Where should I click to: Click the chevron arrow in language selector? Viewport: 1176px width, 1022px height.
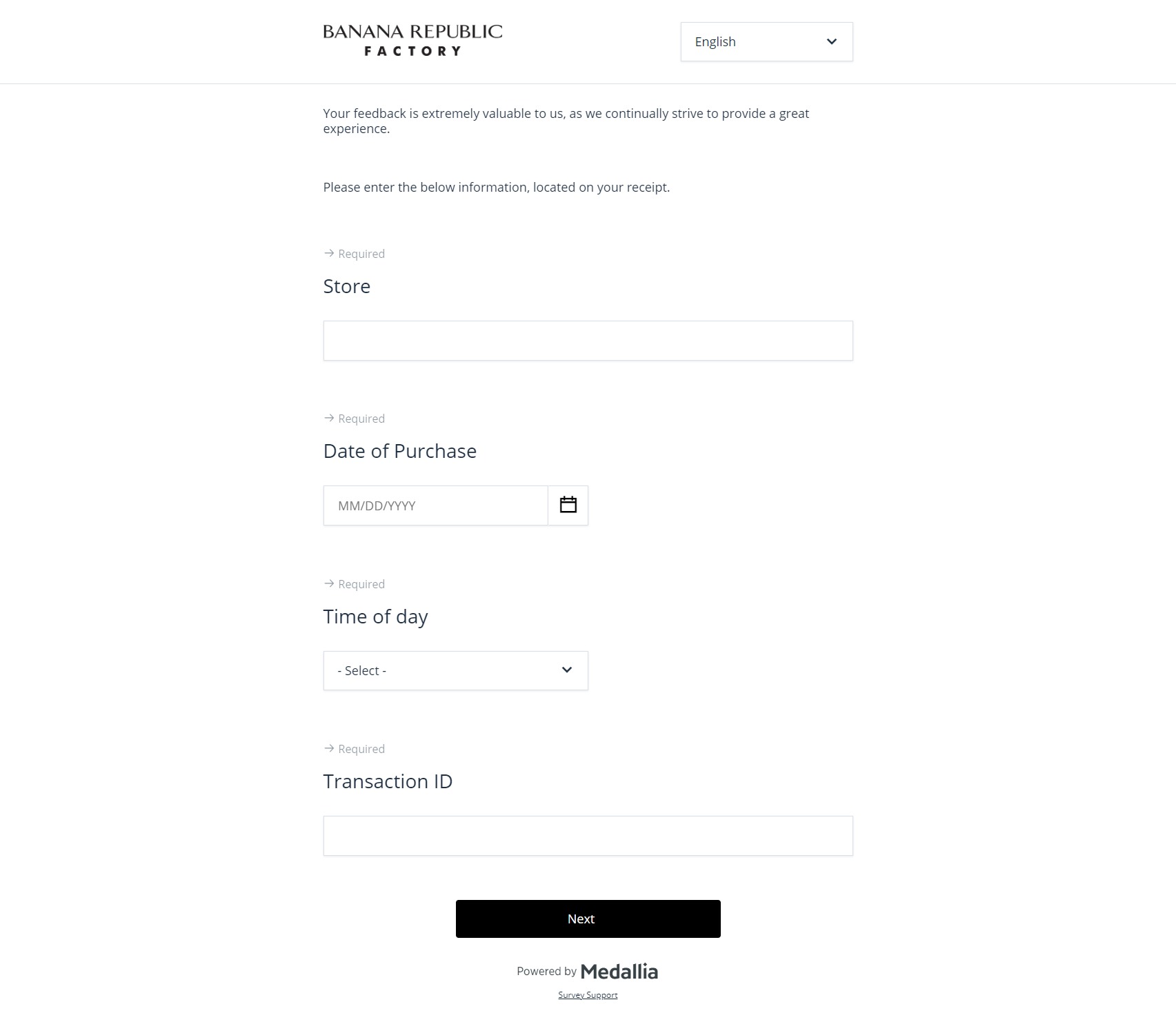pyautogui.click(x=831, y=41)
